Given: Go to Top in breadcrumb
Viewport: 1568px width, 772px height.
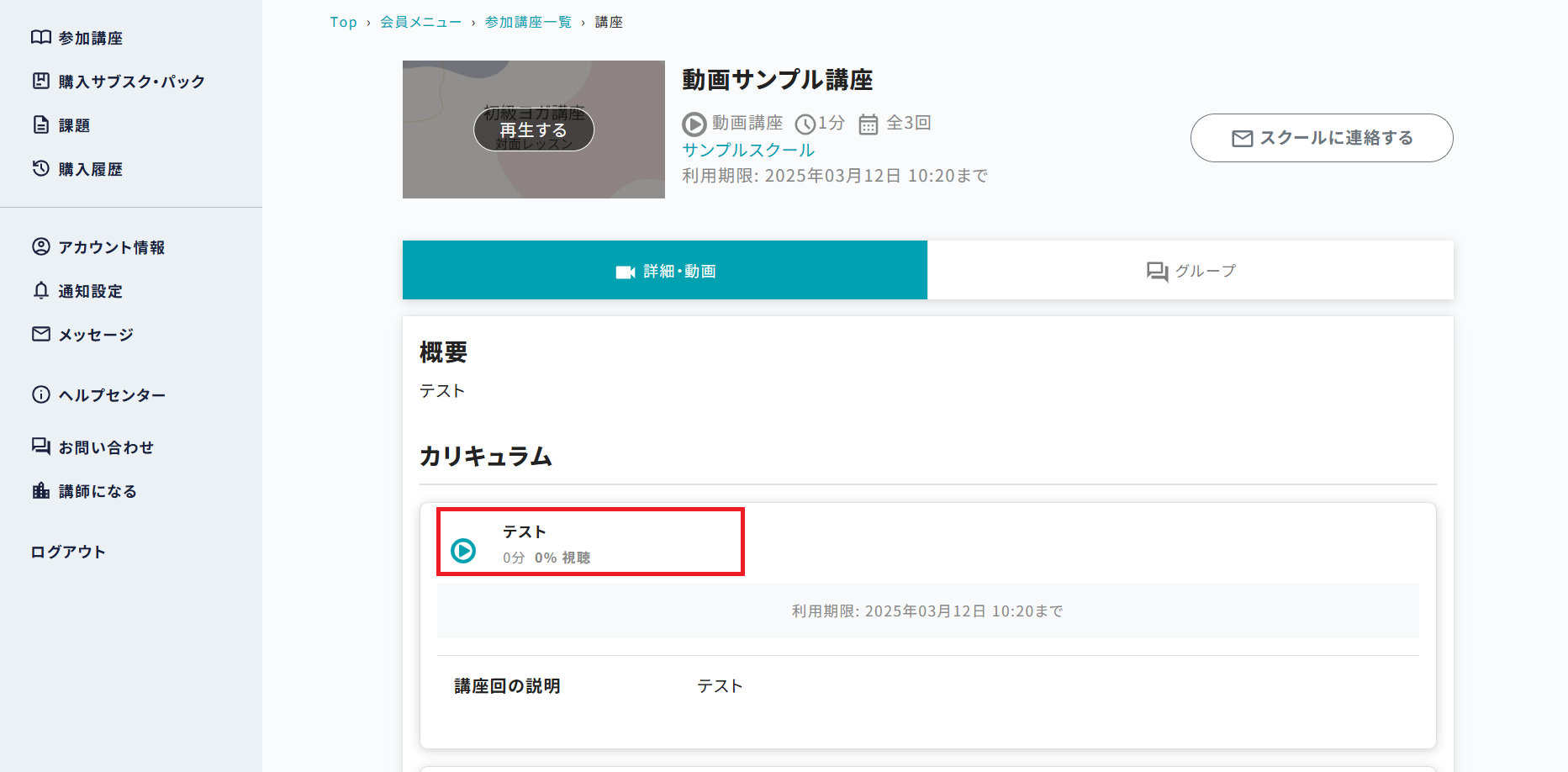Looking at the screenshot, I should click(343, 22).
